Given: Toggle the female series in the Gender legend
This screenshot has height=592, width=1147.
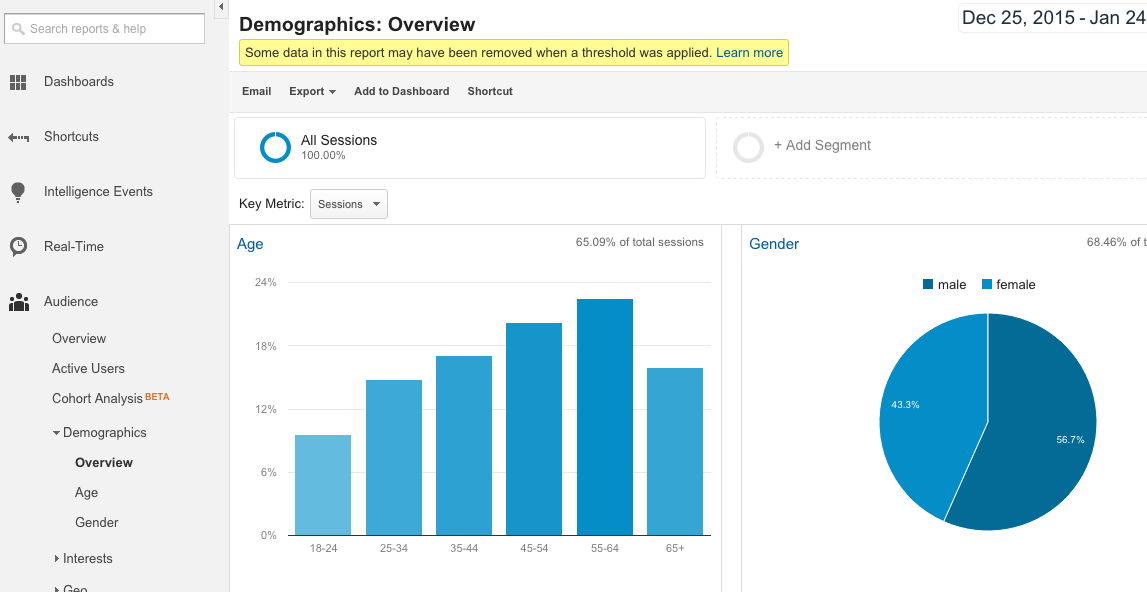Looking at the screenshot, I should 1008,284.
